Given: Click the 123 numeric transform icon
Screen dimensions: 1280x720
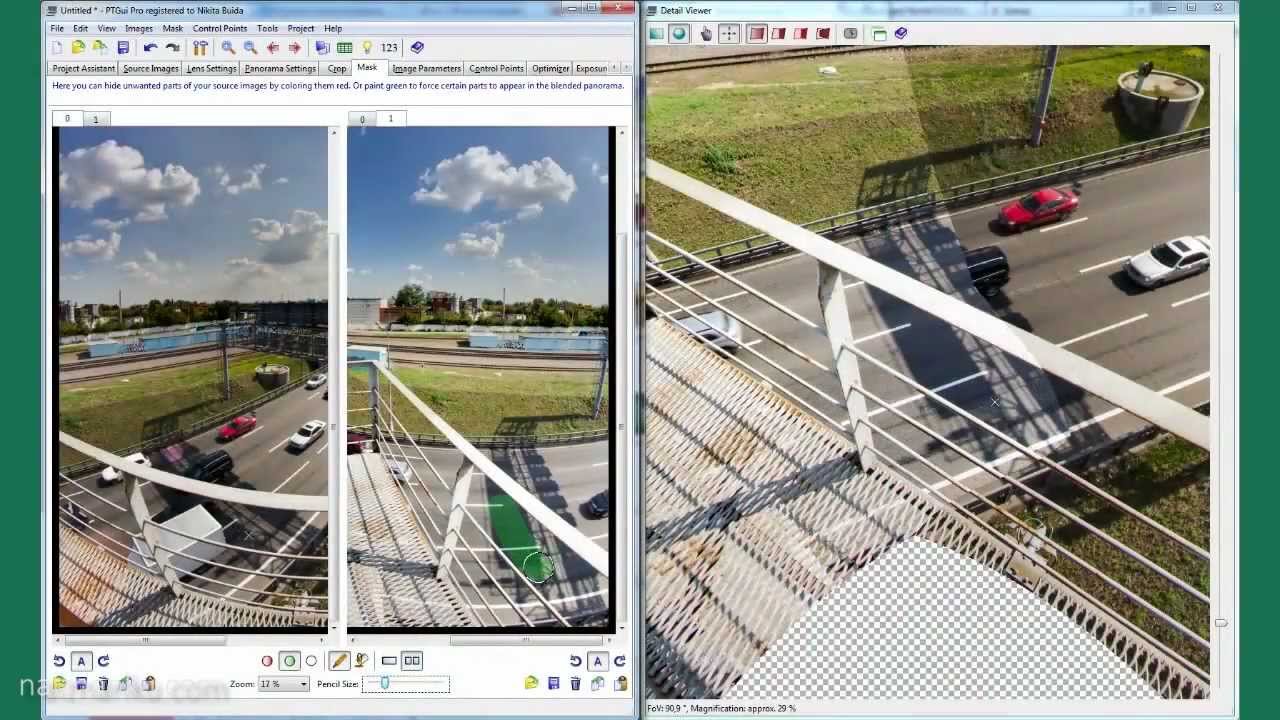Looking at the screenshot, I should click(x=389, y=48).
